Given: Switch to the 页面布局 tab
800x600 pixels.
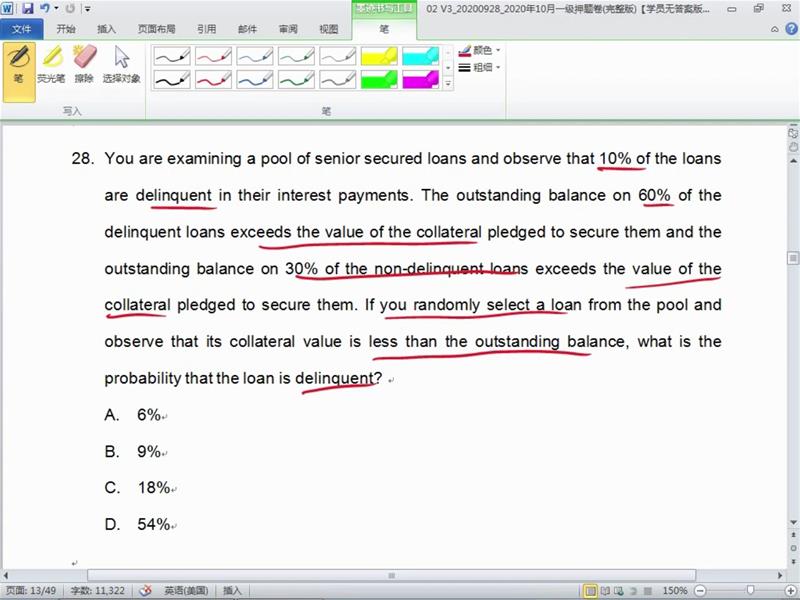Looking at the screenshot, I should tap(156, 29).
